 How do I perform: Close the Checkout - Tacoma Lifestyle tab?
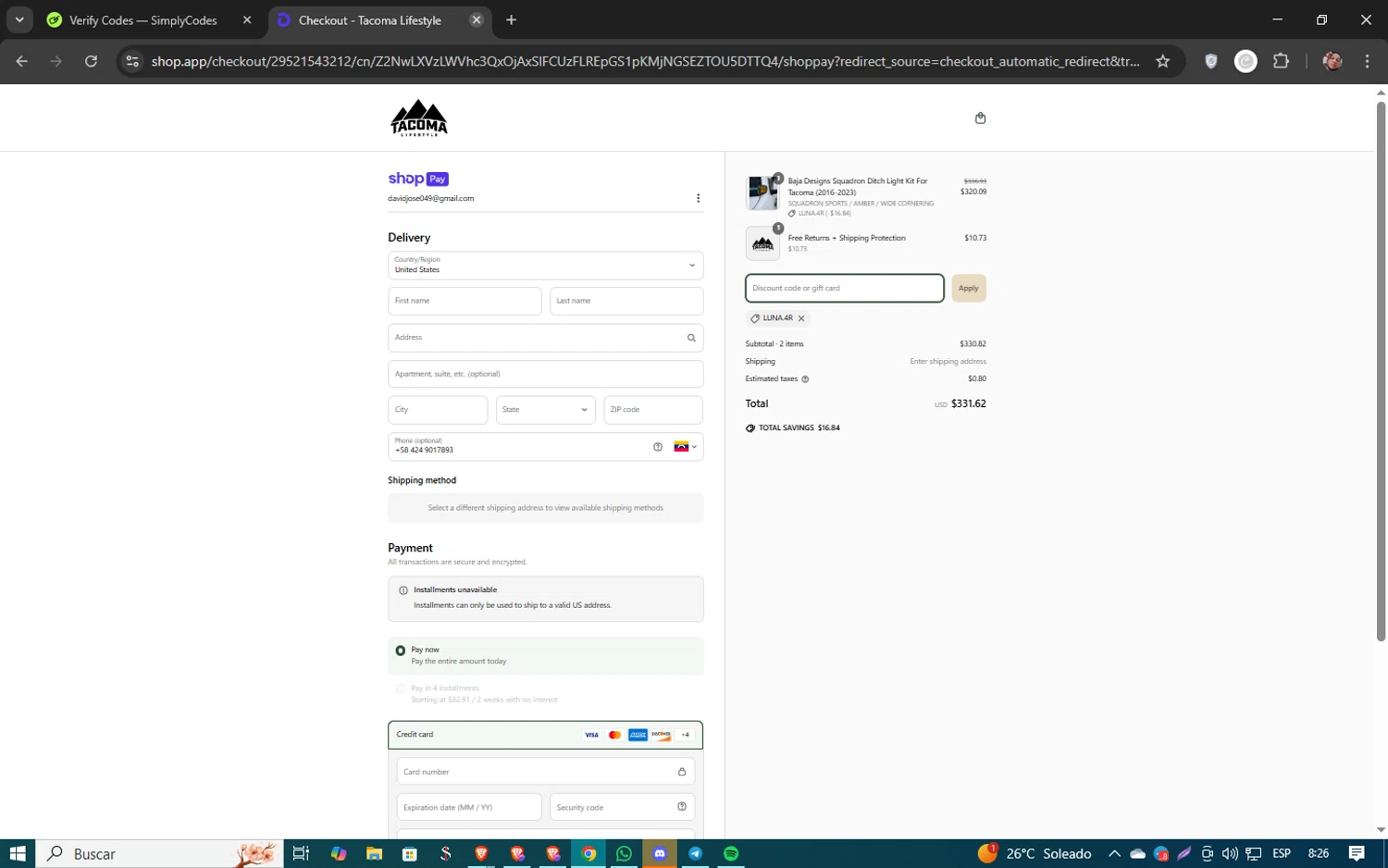point(477,19)
